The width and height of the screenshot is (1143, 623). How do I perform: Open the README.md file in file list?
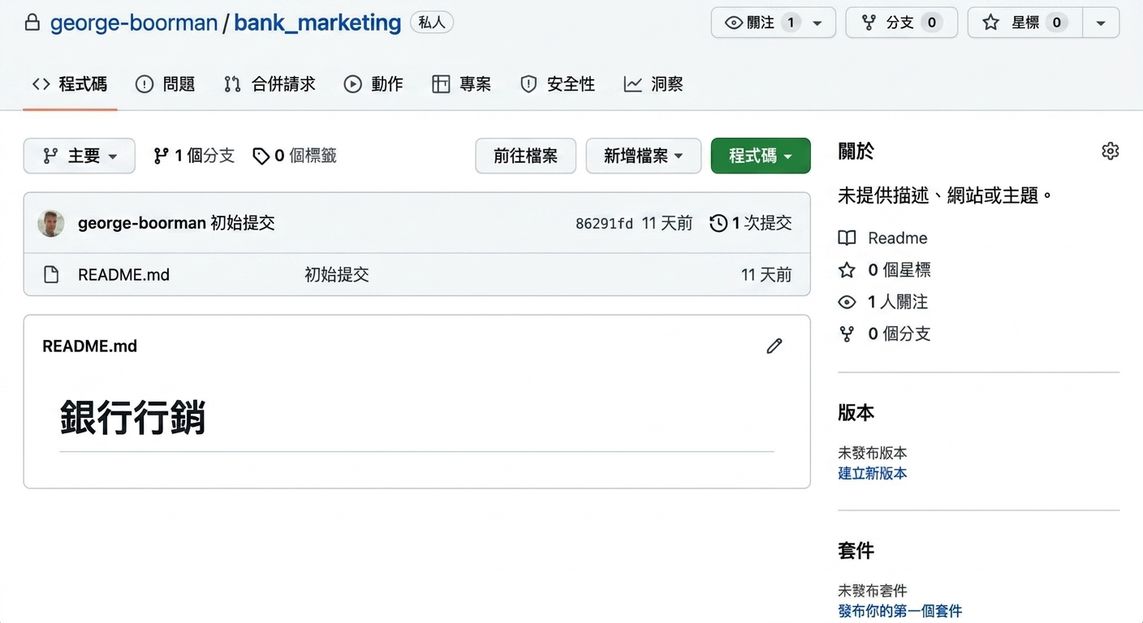(x=123, y=275)
